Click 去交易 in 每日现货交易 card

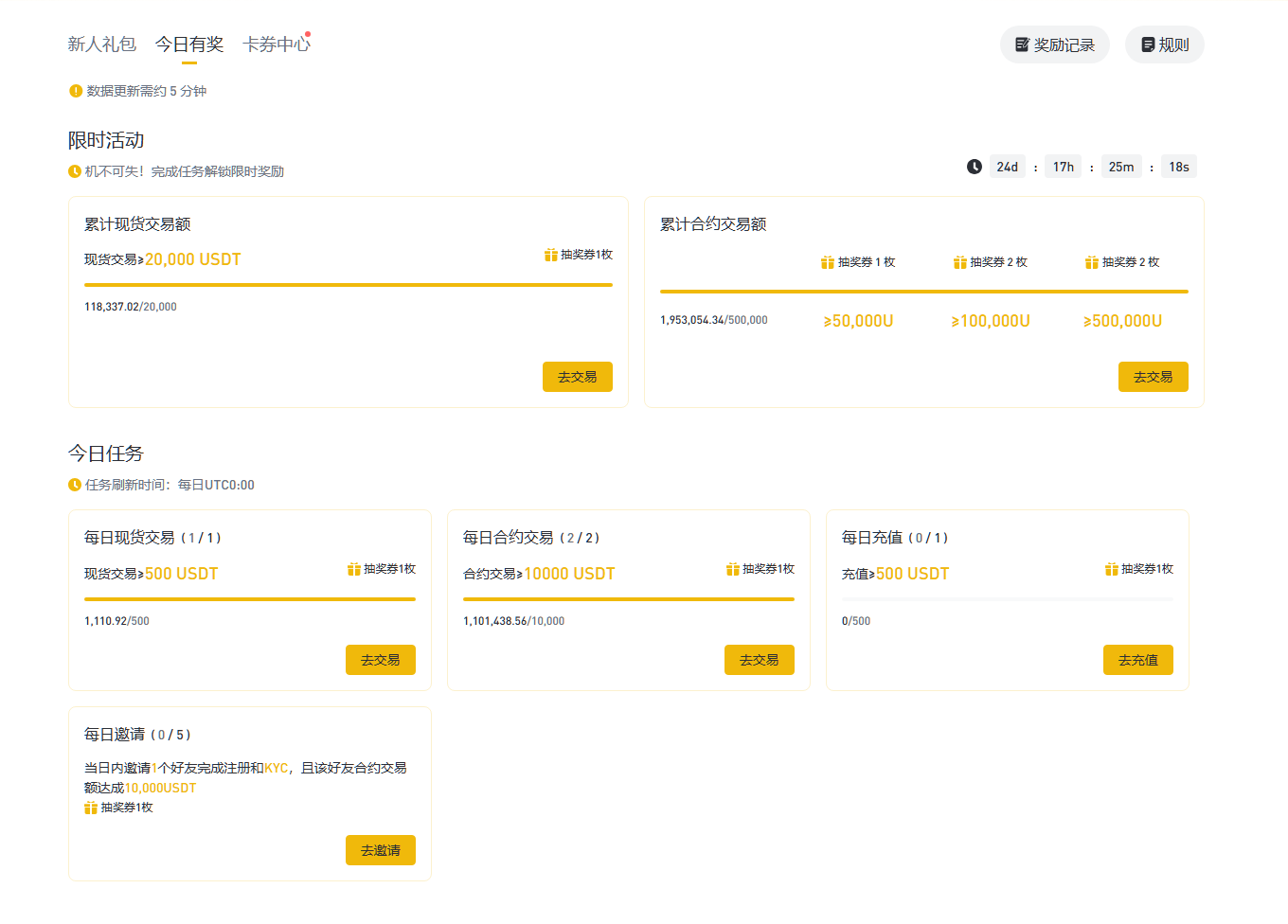[x=381, y=660]
